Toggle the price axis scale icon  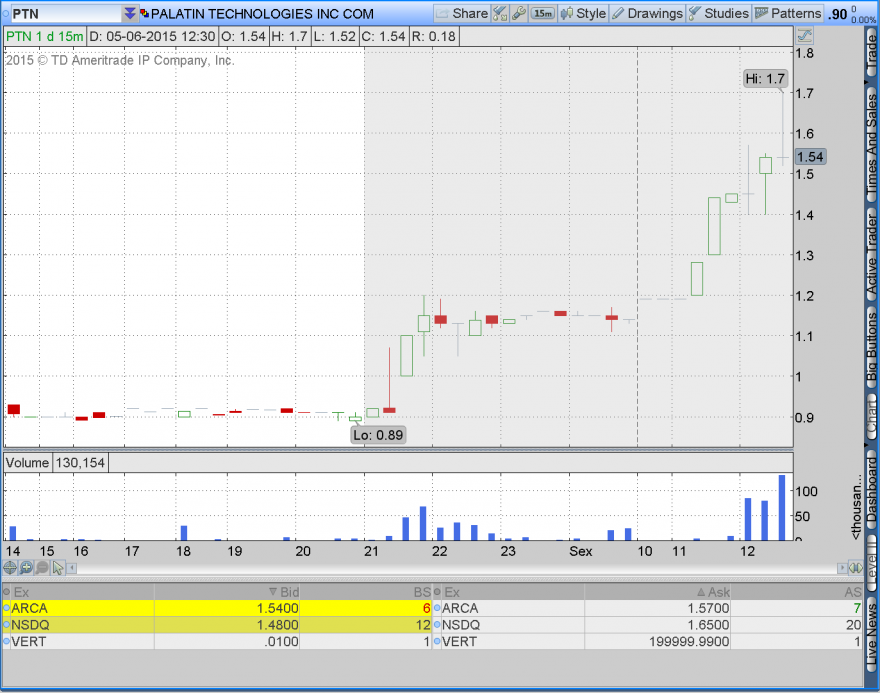click(804, 36)
